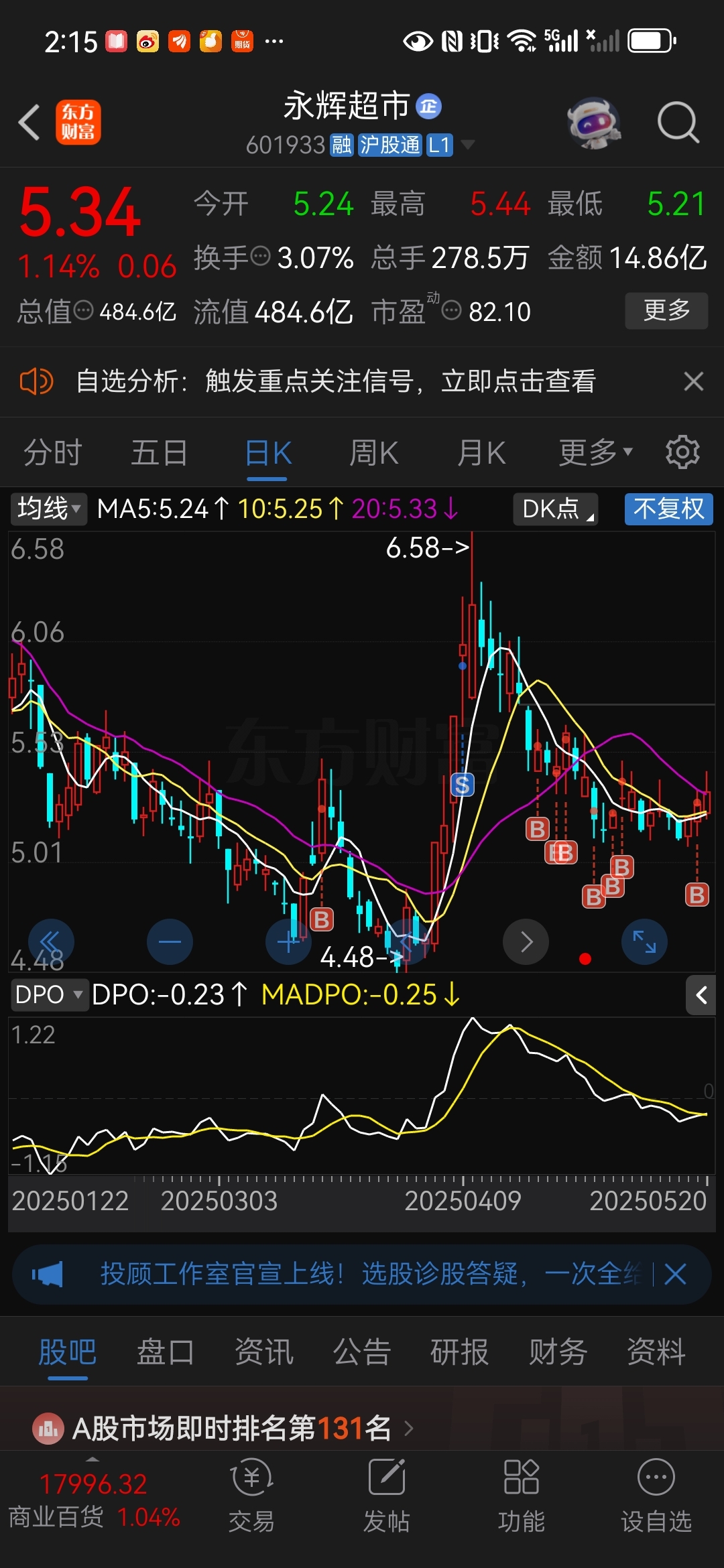
Task: Expand the 更多 chart period dropdown
Action: pos(596,453)
